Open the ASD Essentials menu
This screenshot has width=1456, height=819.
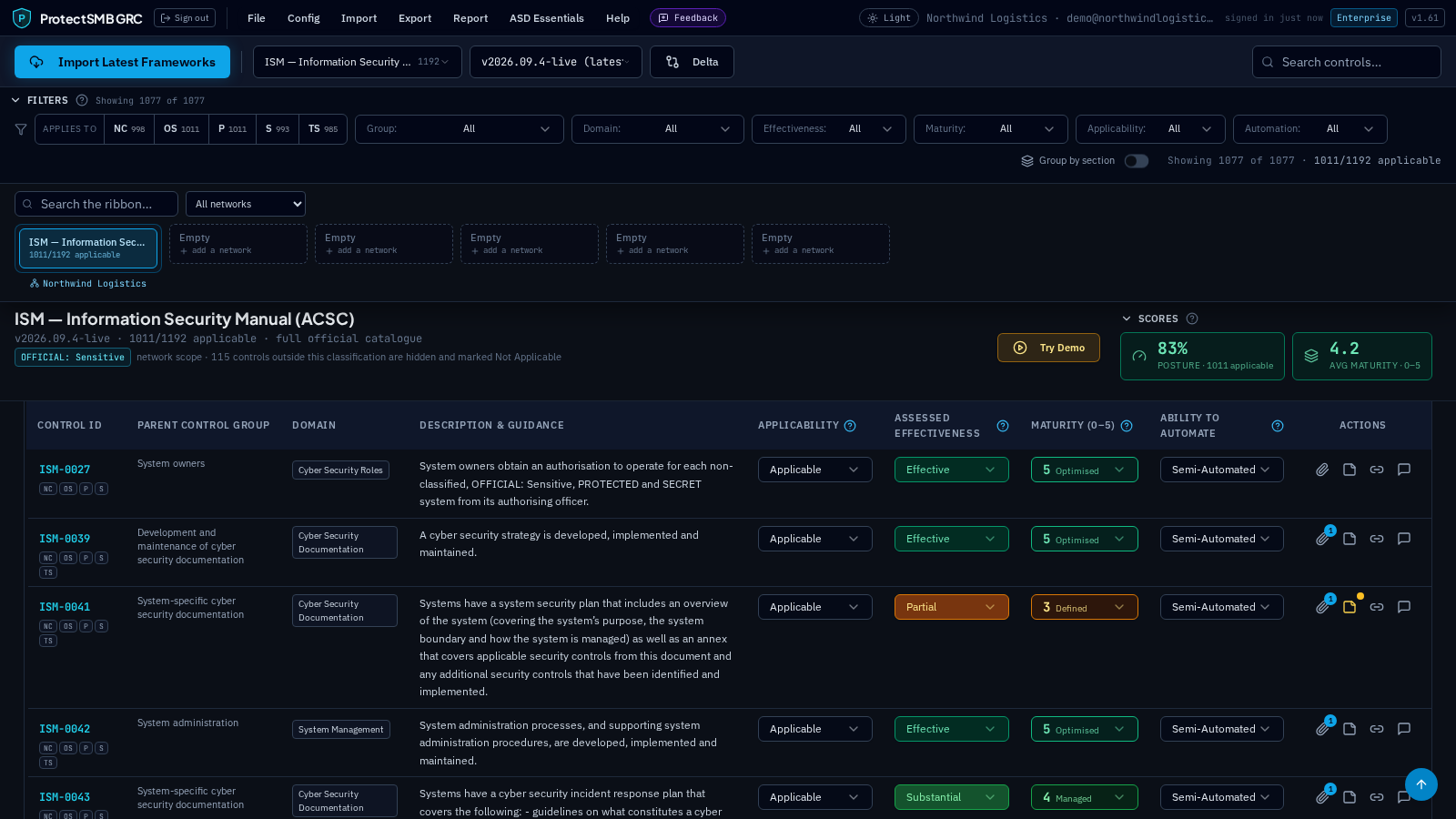coord(547,18)
